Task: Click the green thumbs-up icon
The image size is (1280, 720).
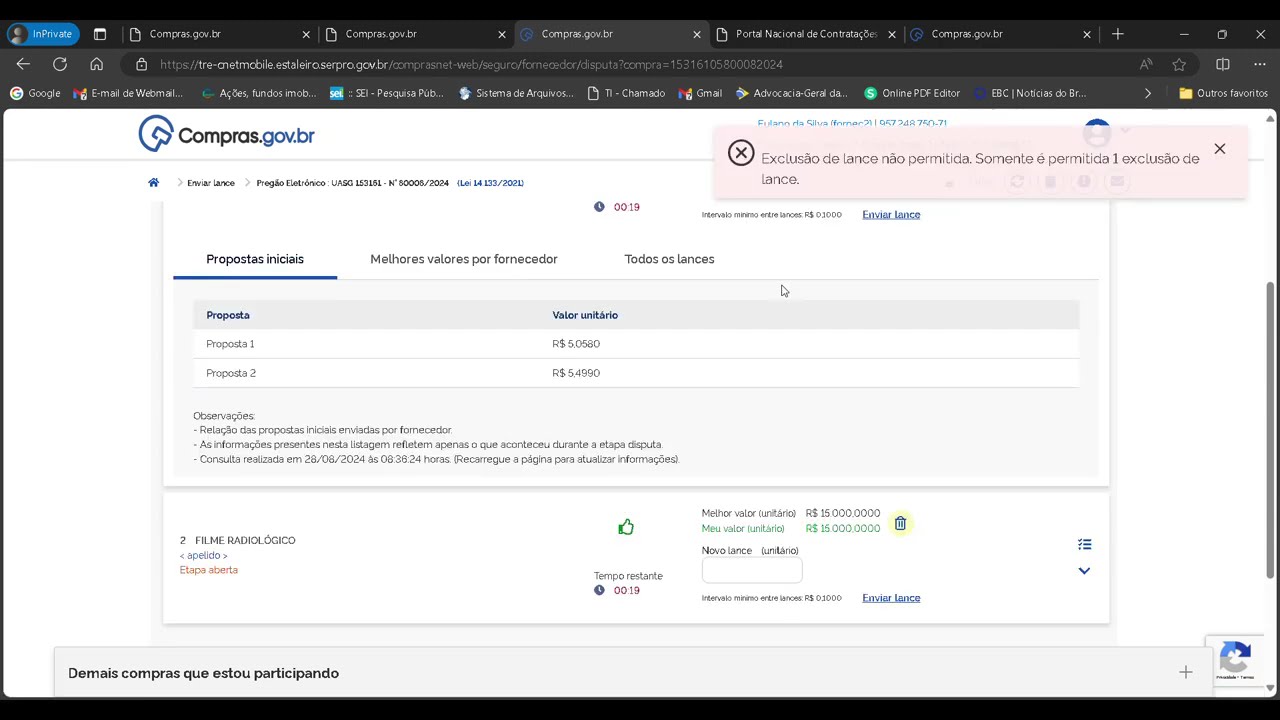Action: pos(626,527)
